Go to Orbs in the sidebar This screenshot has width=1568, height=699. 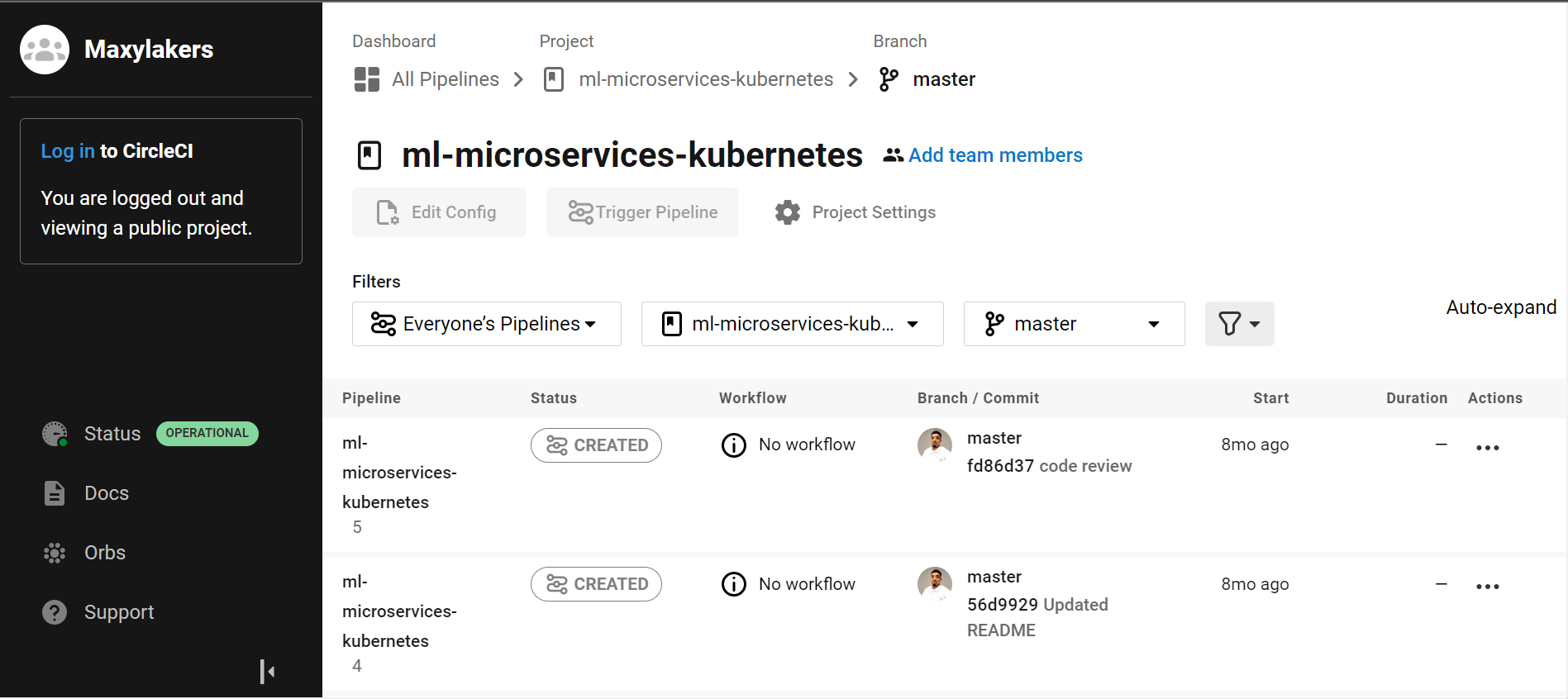tap(104, 553)
